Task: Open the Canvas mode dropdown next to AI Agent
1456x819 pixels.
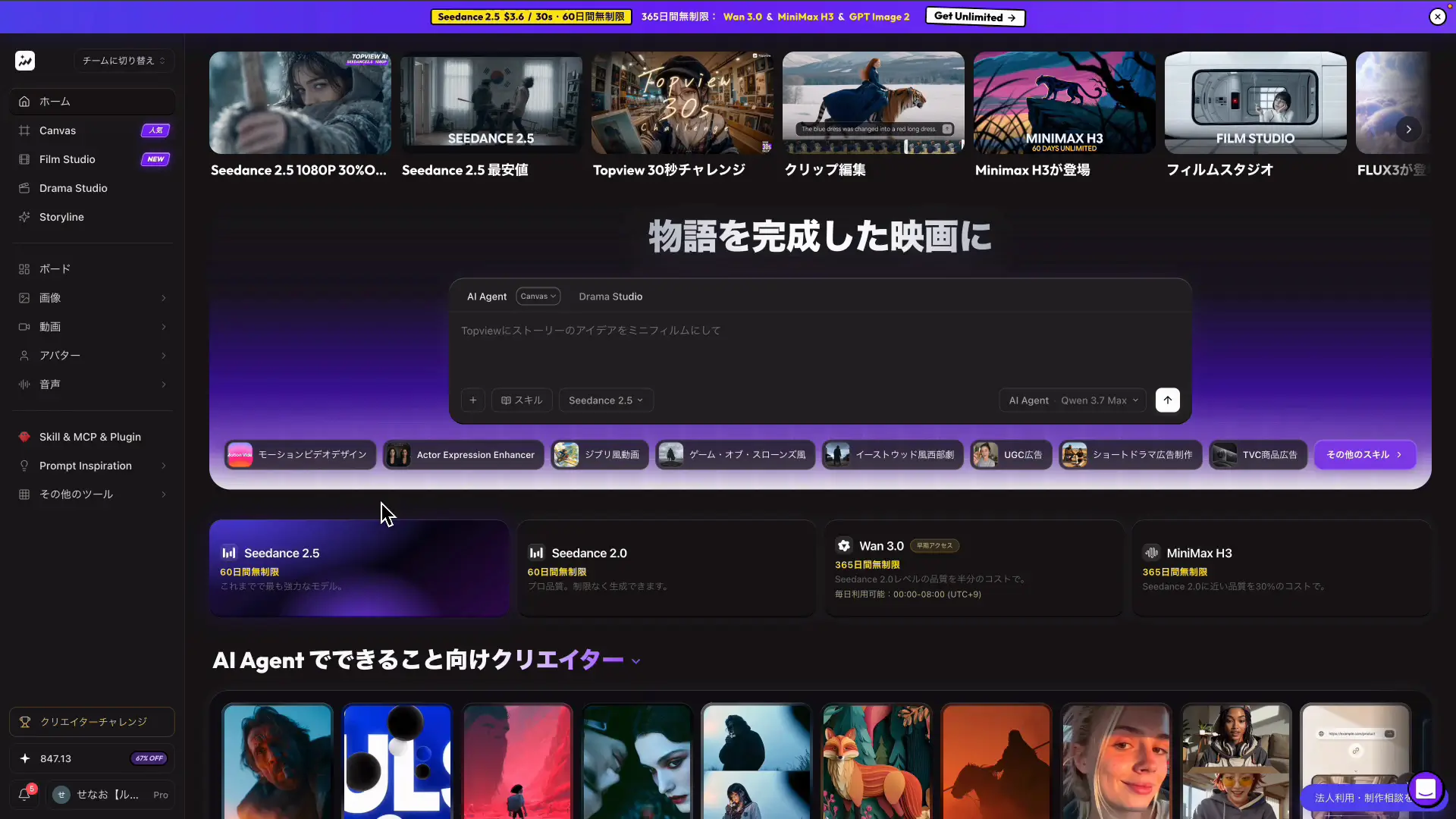Action: [538, 297]
